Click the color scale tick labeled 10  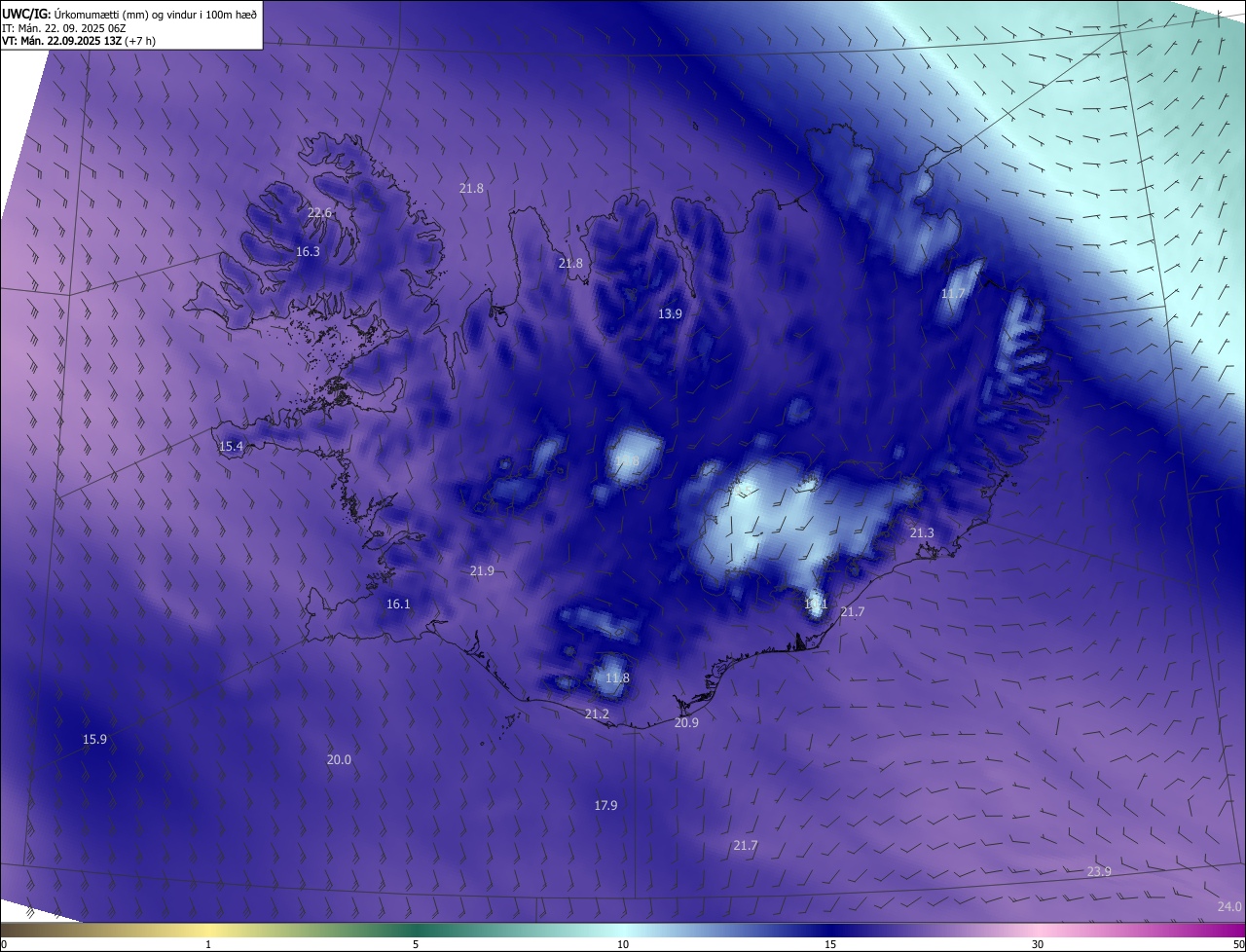(x=623, y=944)
